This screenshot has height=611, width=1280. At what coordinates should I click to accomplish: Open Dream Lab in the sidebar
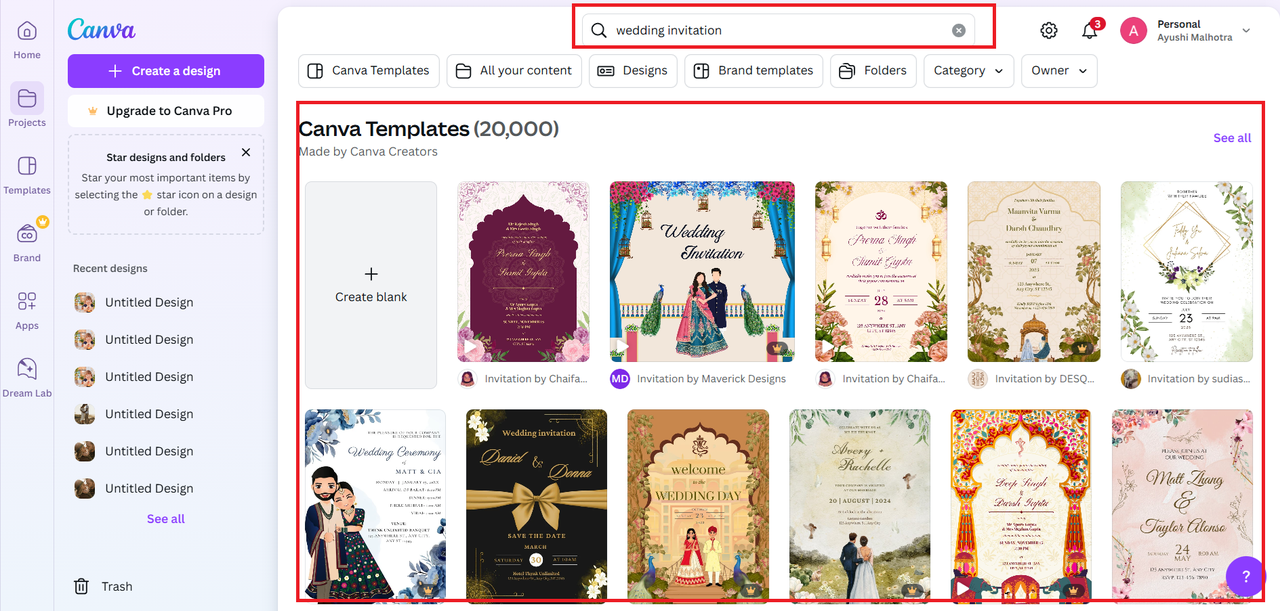(27, 377)
